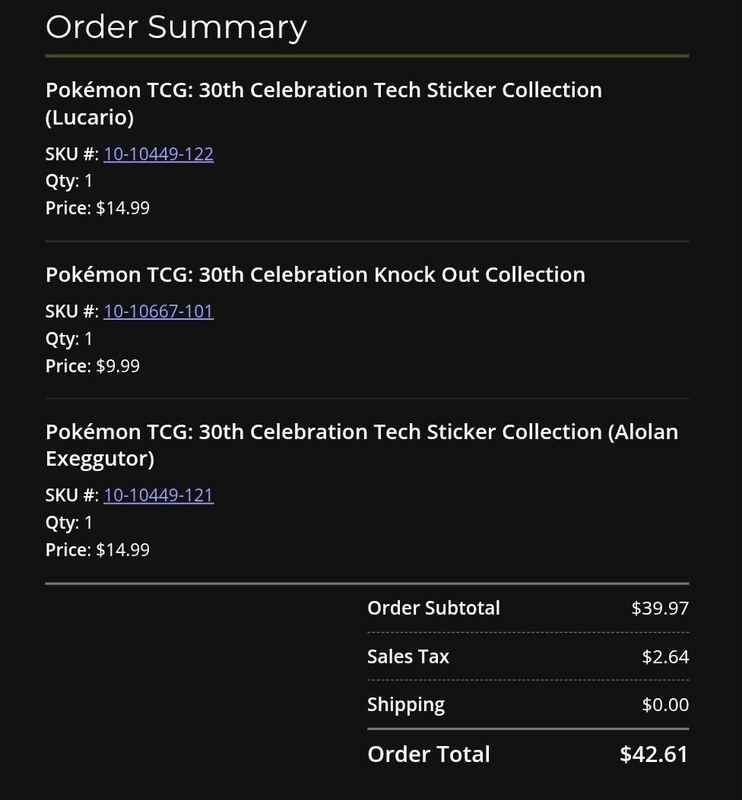Image resolution: width=742 pixels, height=800 pixels.
Task: Select the Knock Out Collection product title
Action: tap(315, 274)
